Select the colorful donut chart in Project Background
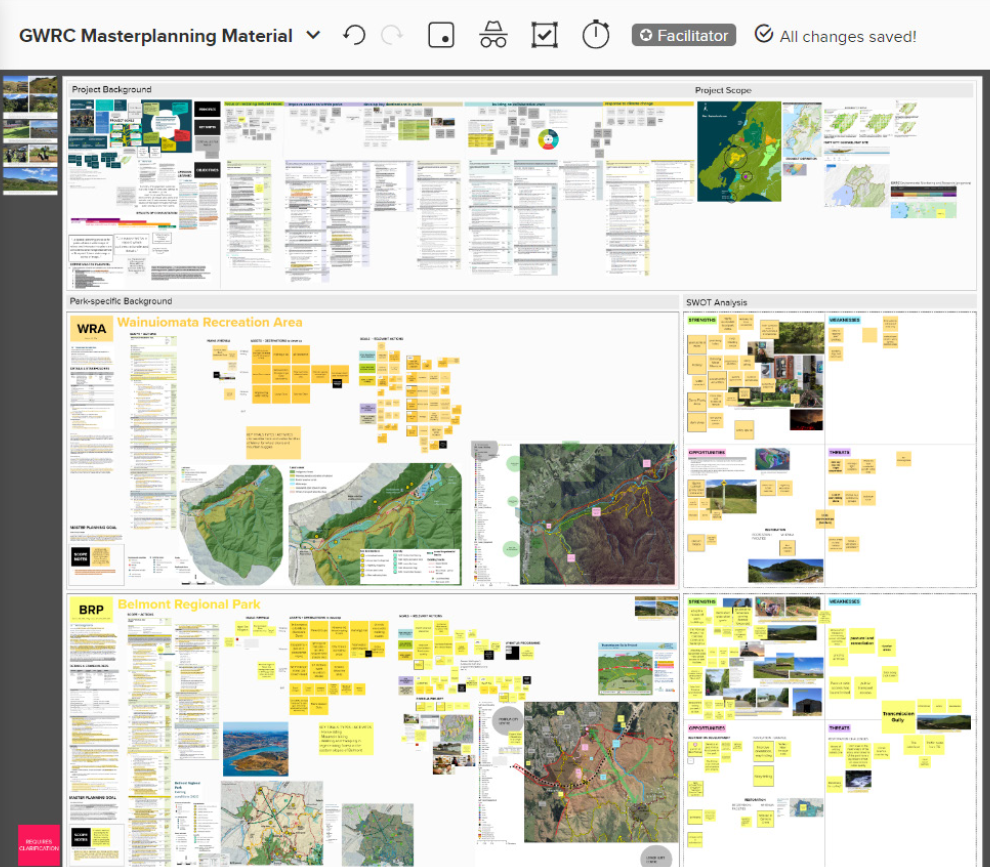This screenshot has height=867, width=990. [x=548, y=139]
